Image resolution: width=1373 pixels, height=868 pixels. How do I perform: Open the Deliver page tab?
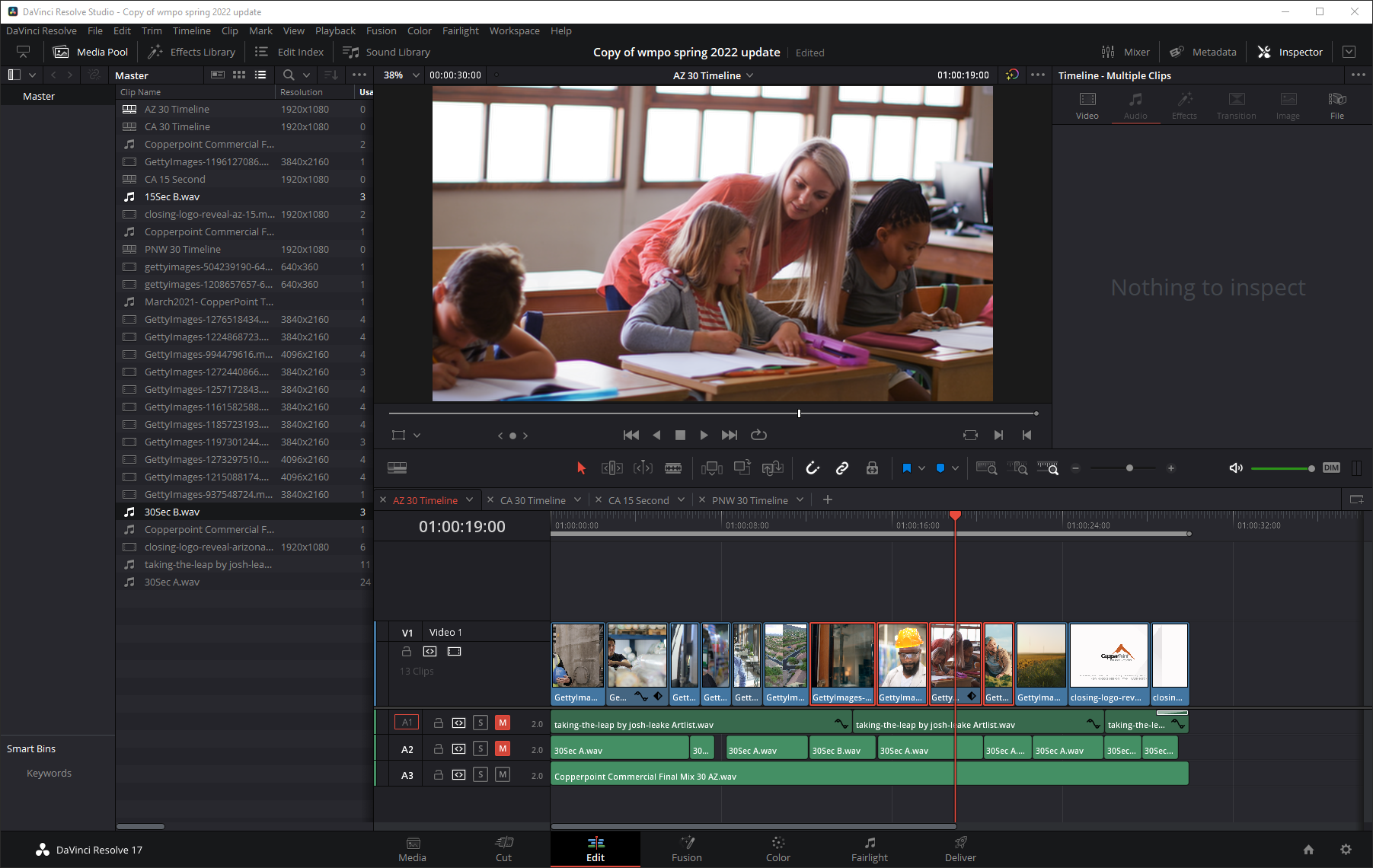click(960, 849)
